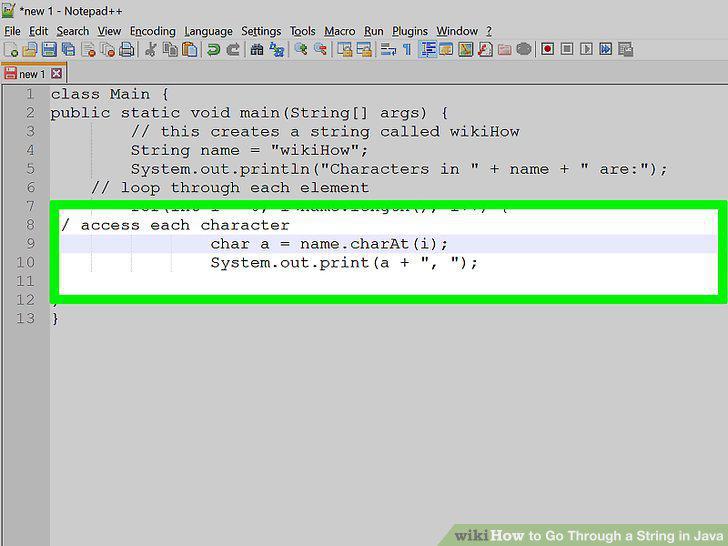The image size is (728, 546).
Task: Undo the last edit with the green arrow
Action: (x=214, y=49)
